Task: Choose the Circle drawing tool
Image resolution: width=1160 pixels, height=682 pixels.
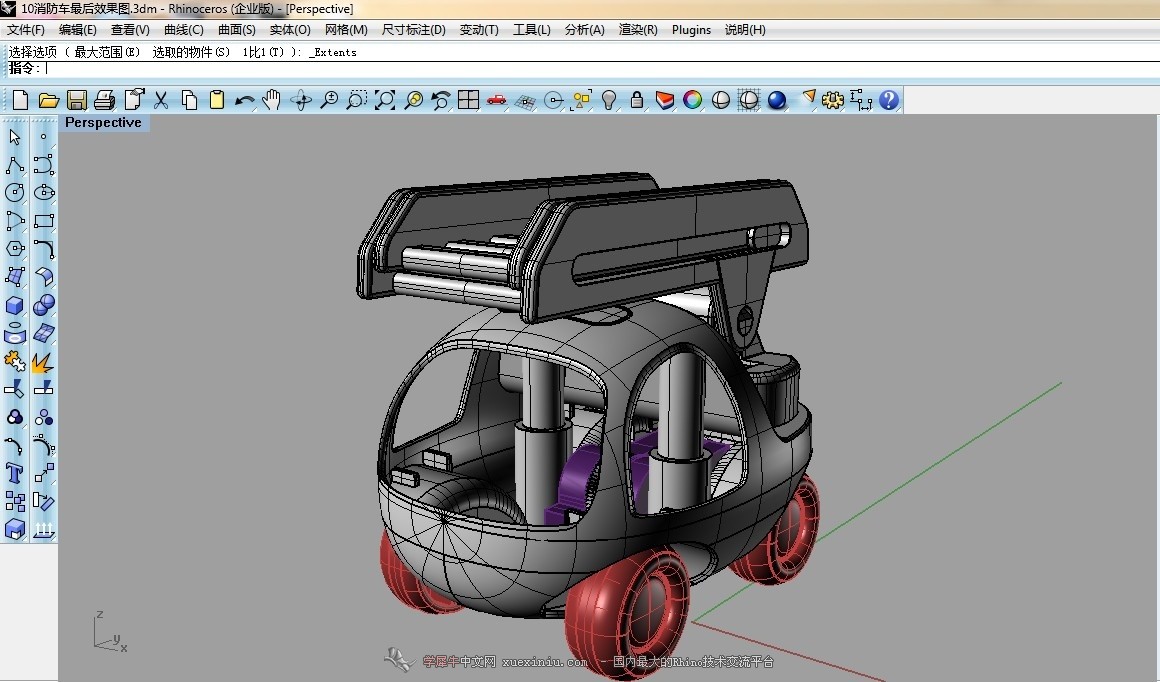Action: coord(15,192)
